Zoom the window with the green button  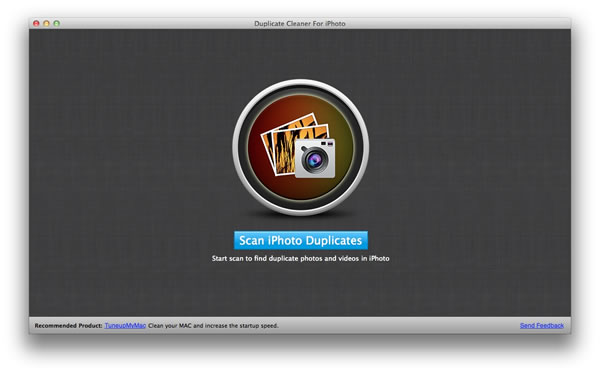click(x=57, y=23)
